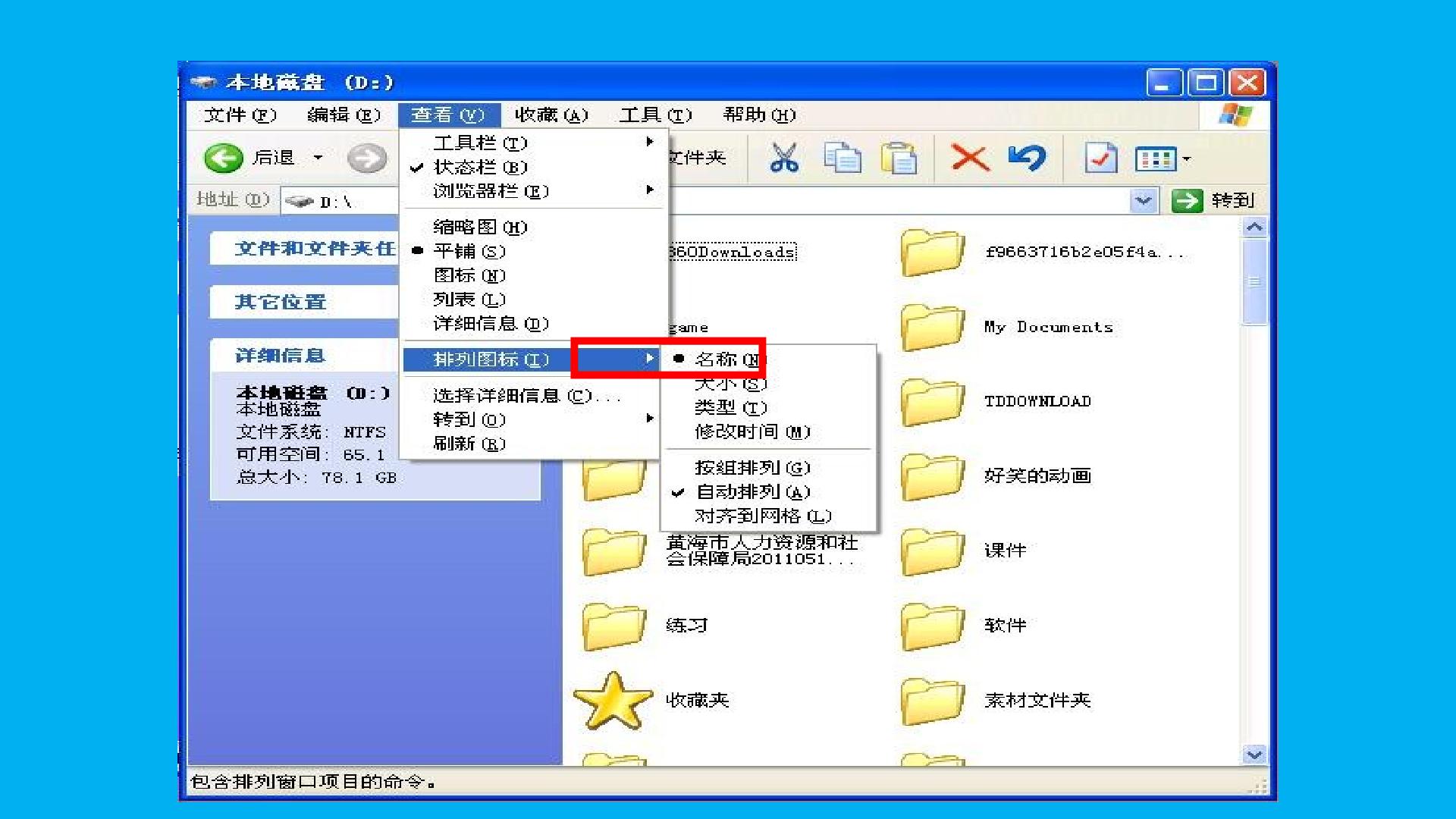1456x819 pixels.
Task: Select 详细信息 details view option
Action: pos(534,324)
